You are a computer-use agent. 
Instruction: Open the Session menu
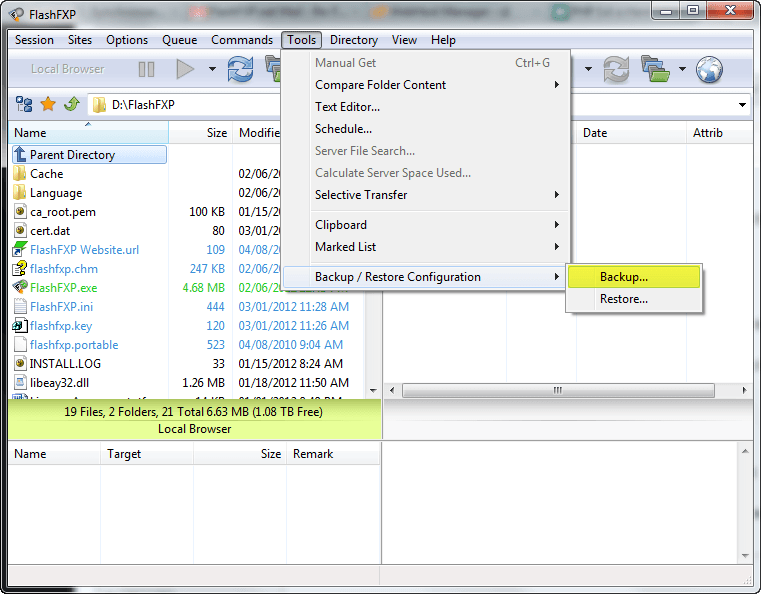[34, 40]
